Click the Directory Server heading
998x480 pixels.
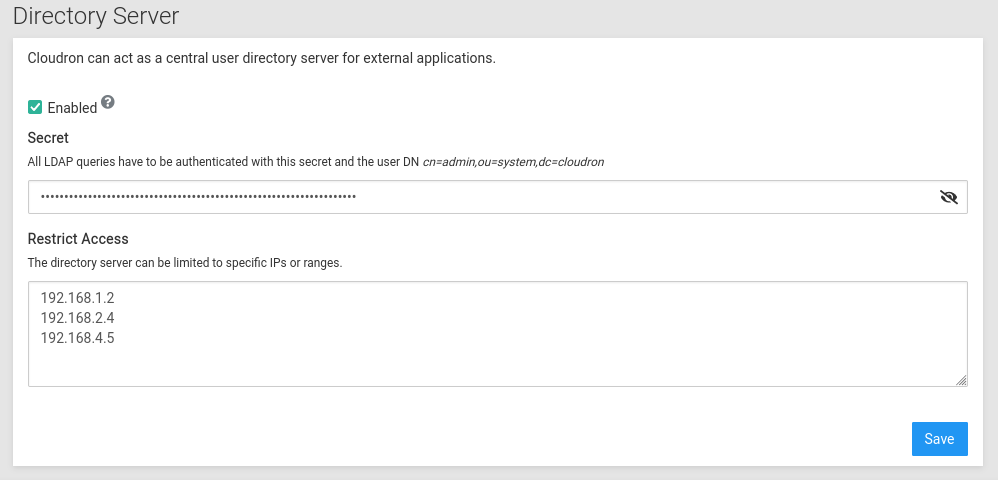[95, 16]
